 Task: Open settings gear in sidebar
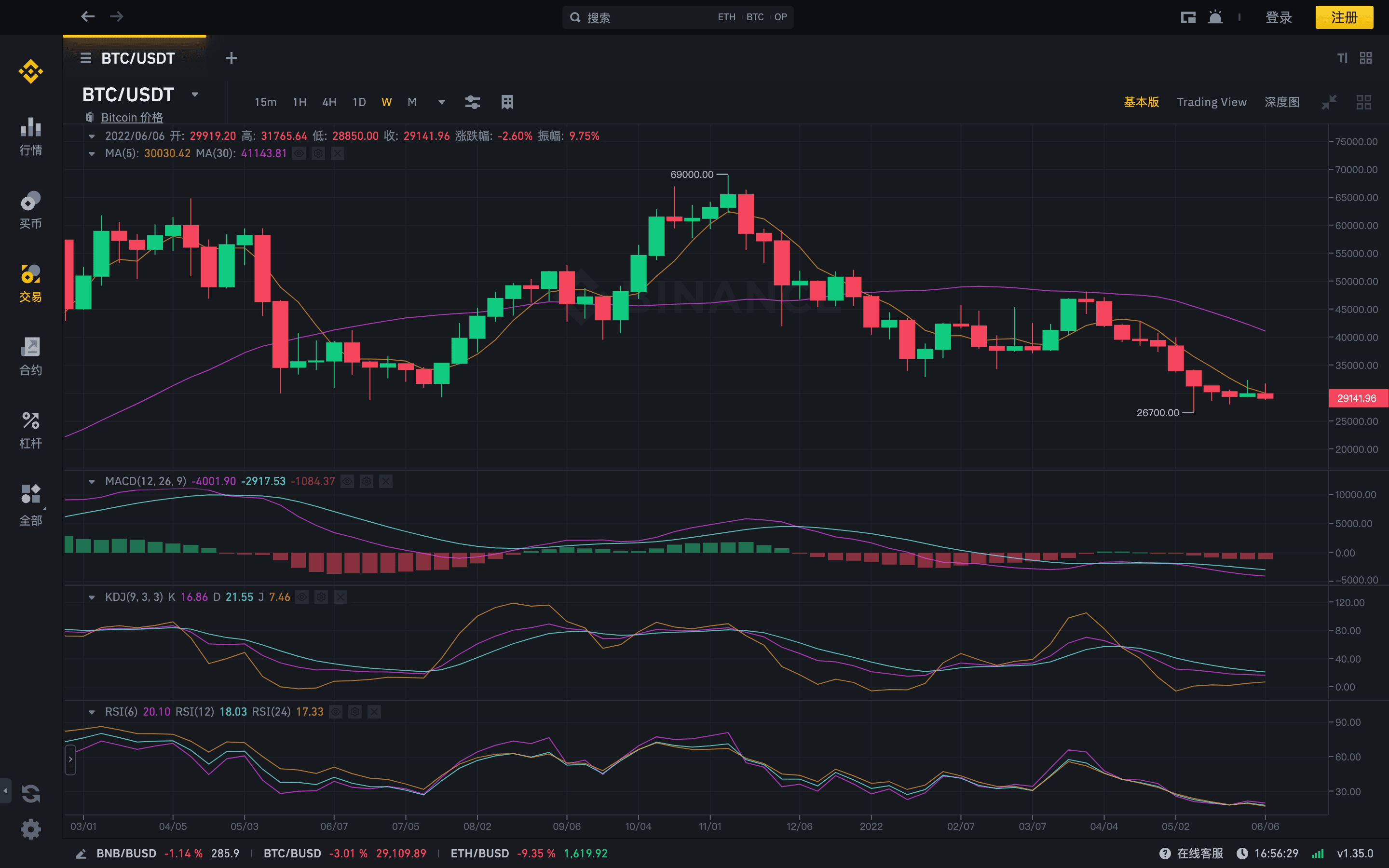[30, 829]
